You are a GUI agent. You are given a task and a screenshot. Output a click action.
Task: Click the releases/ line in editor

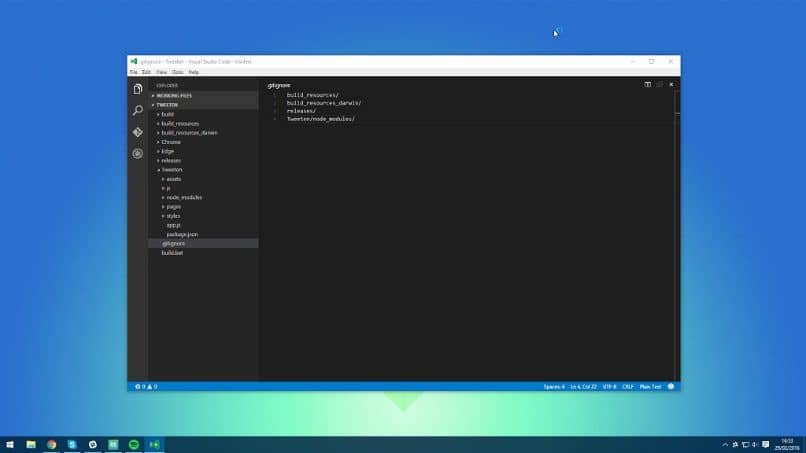click(x=301, y=111)
